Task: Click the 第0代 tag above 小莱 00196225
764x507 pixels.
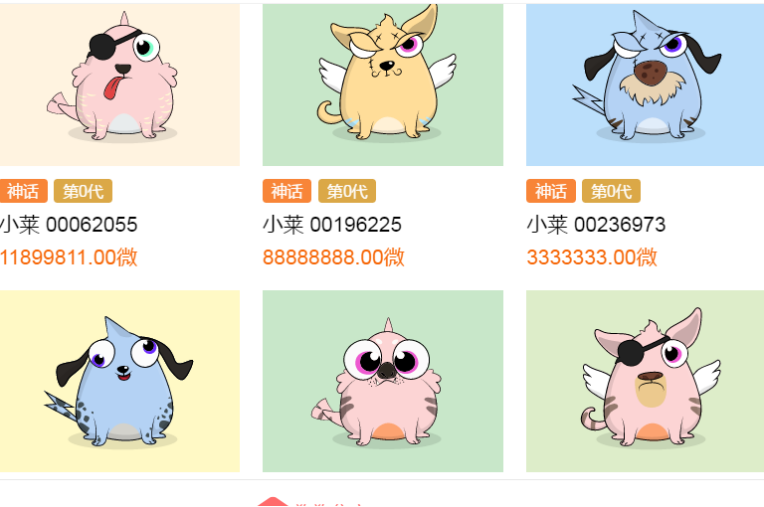Action: [x=347, y=191]
